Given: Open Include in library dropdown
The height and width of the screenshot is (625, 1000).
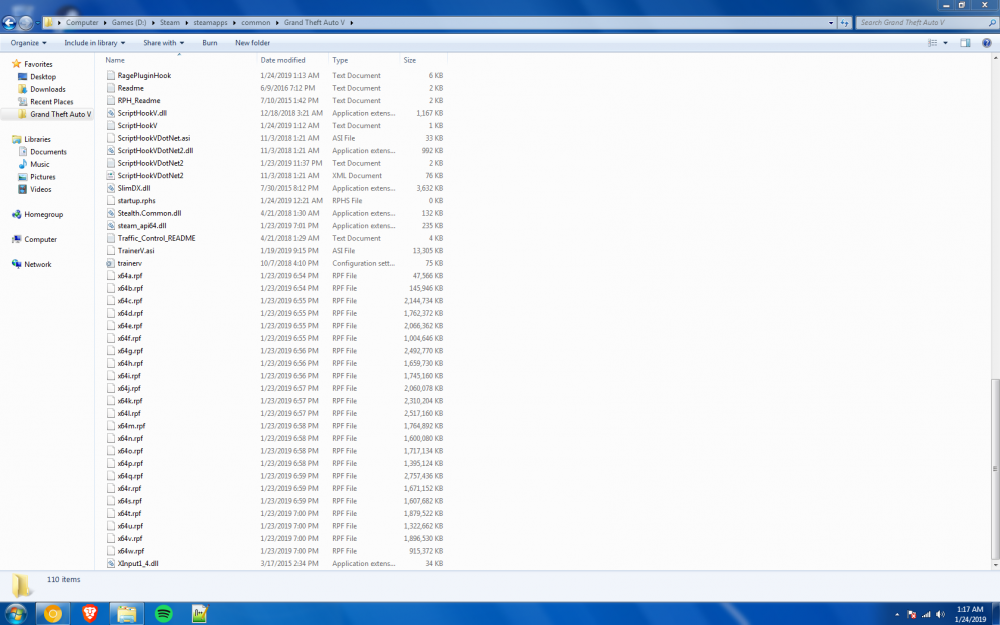Looking at the screenshot, I should 94,43.
